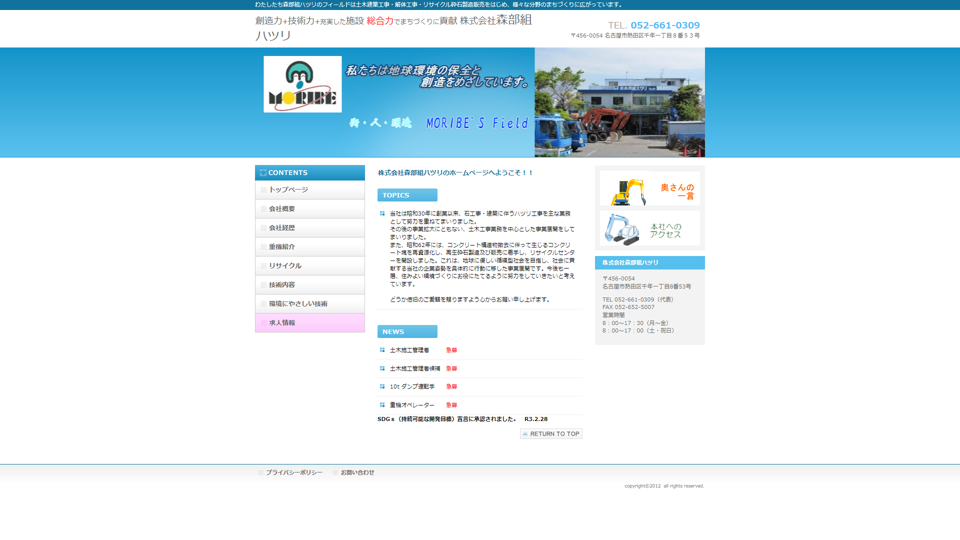This screenshot has width=960, height=540.
Task: Open 会社概要 in the sidebar menu
Action: click(x=309, y=209)
